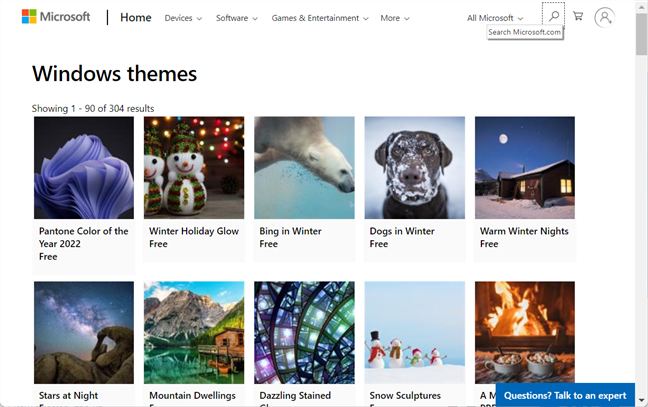Click 'Free' under Dogs in Winter
The height and width of the screenshot is (407, 648).
tap(379, 244)
